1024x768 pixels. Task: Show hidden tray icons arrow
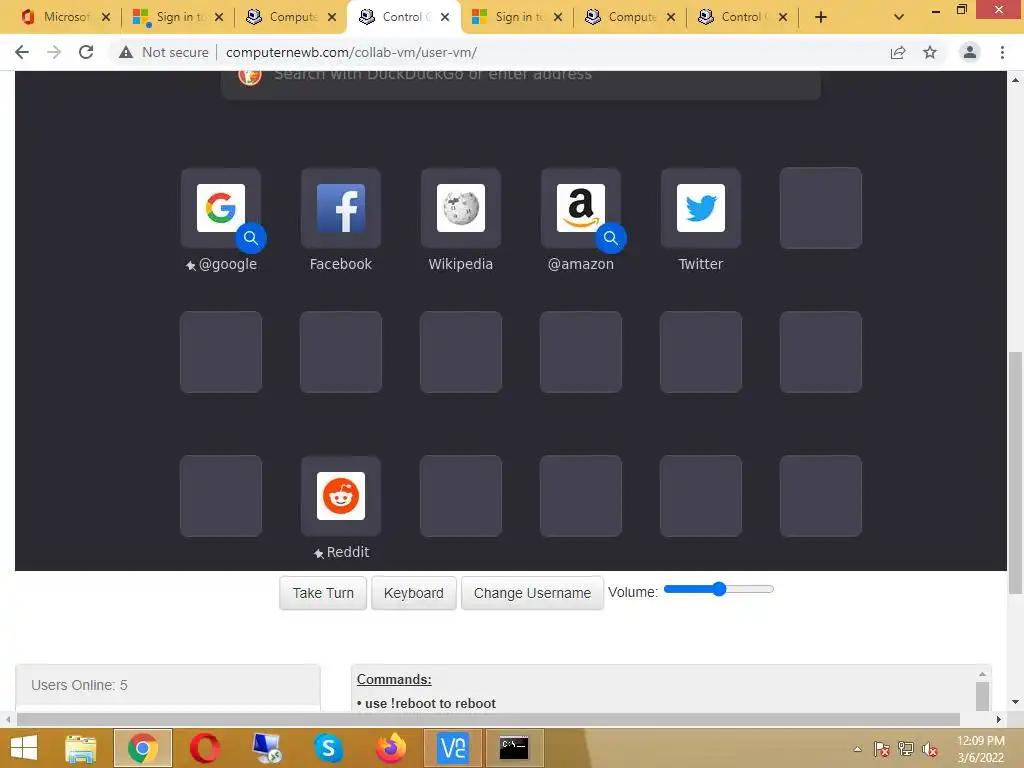(857, 749)
